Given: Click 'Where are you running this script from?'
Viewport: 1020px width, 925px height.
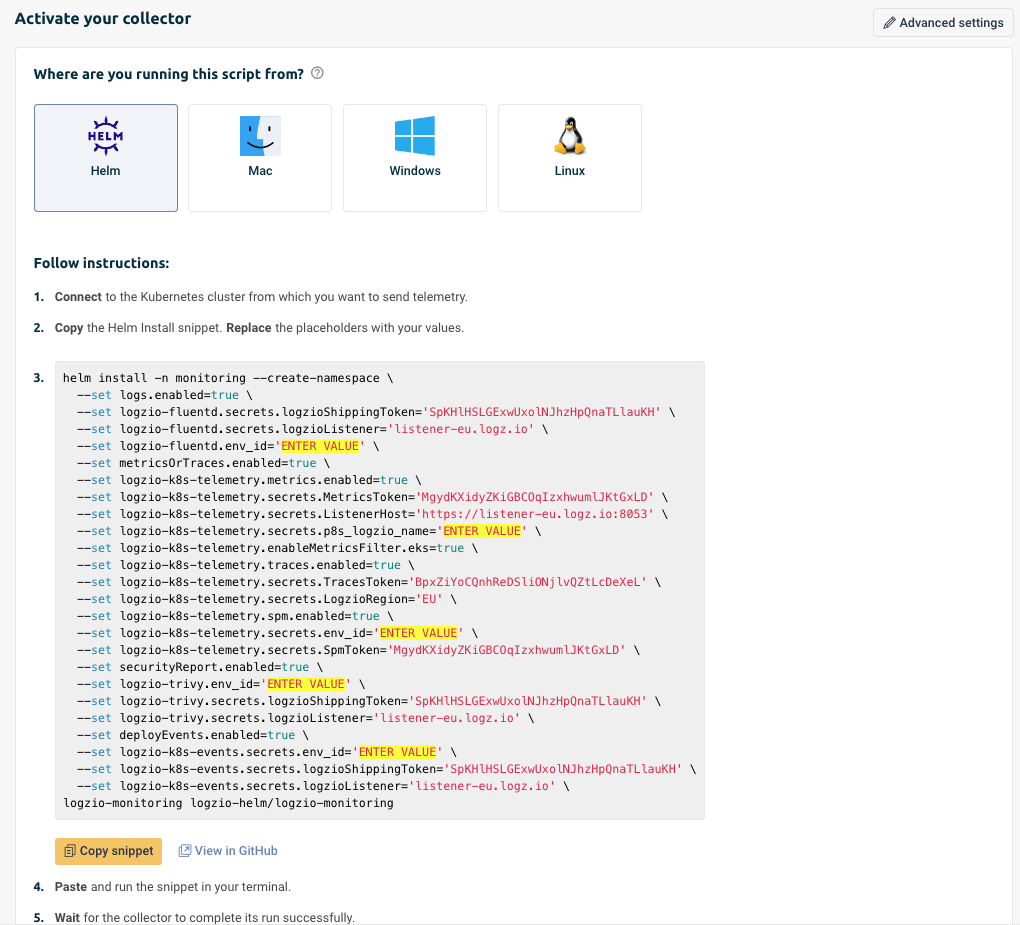Looking at the screenshot, I should coord(168,74).
